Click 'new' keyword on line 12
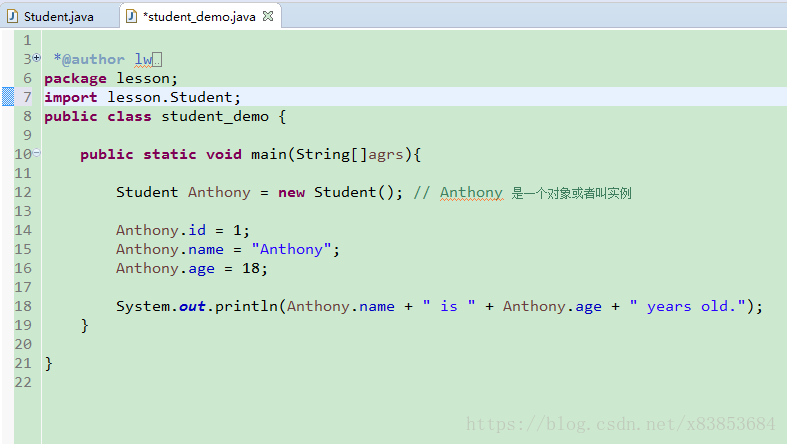The height and width of the screenshot is (444, 787). point(292,192)
